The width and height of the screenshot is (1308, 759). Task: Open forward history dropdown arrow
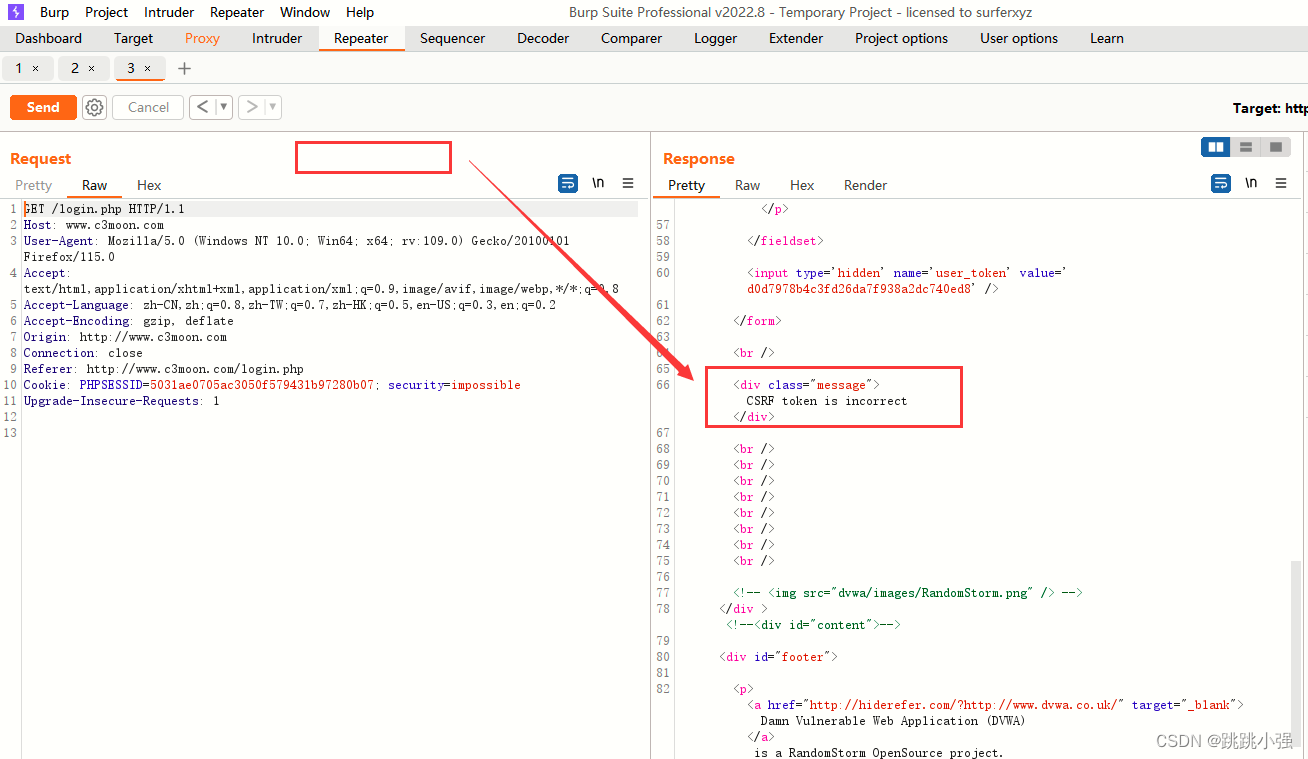point(273,107)
